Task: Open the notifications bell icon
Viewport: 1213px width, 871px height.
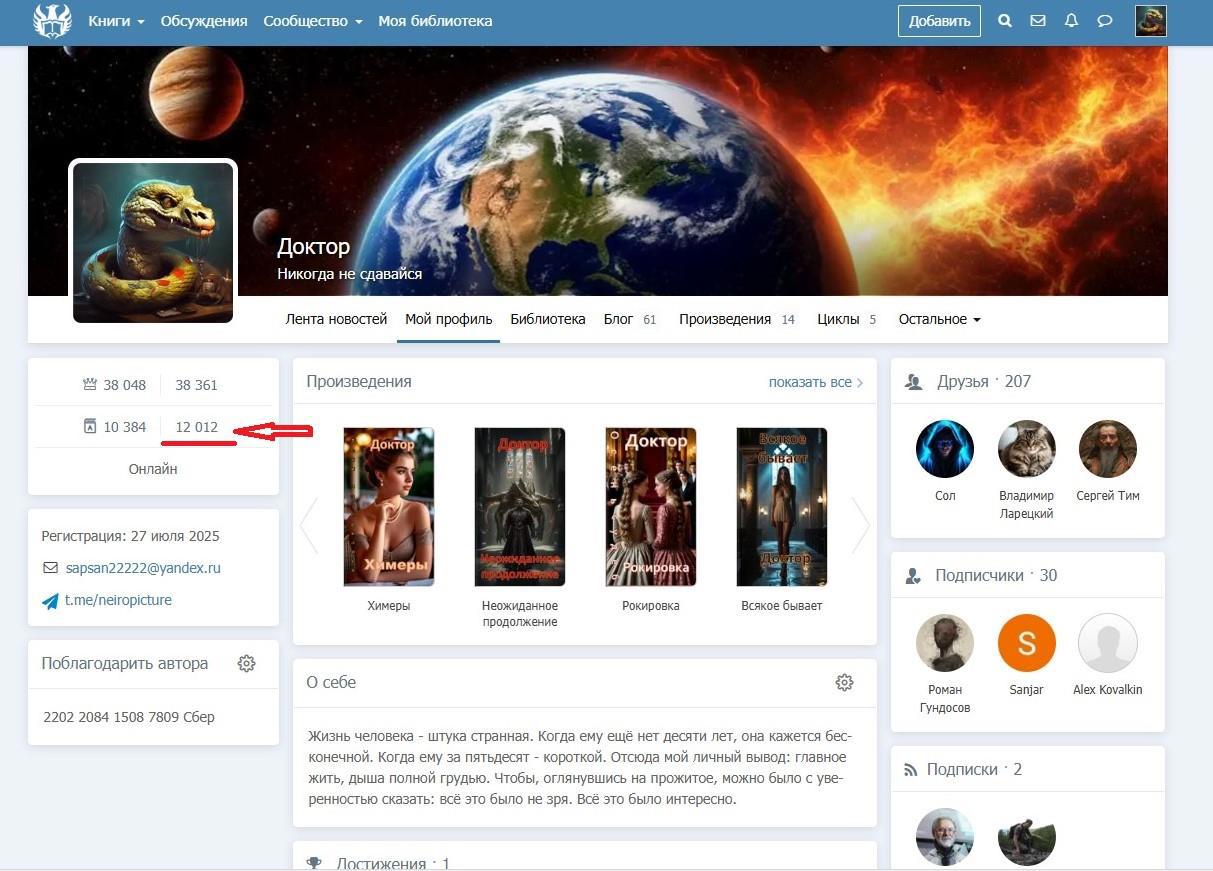Action: [1071, 20]
